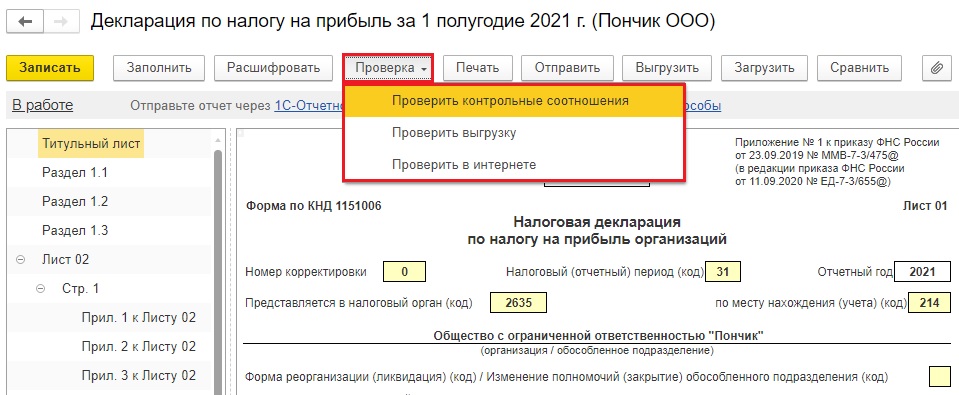
Task: Click the location code field 214
Action: (930, 303)
